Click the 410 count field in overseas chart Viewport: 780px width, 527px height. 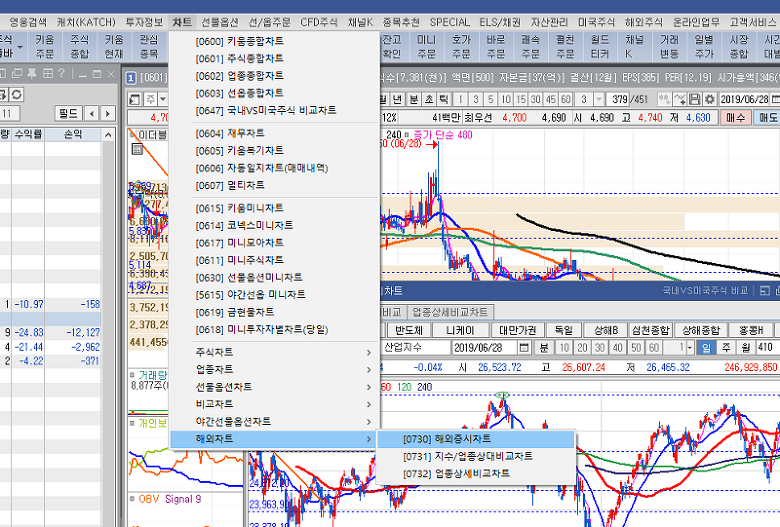point(767,347)
